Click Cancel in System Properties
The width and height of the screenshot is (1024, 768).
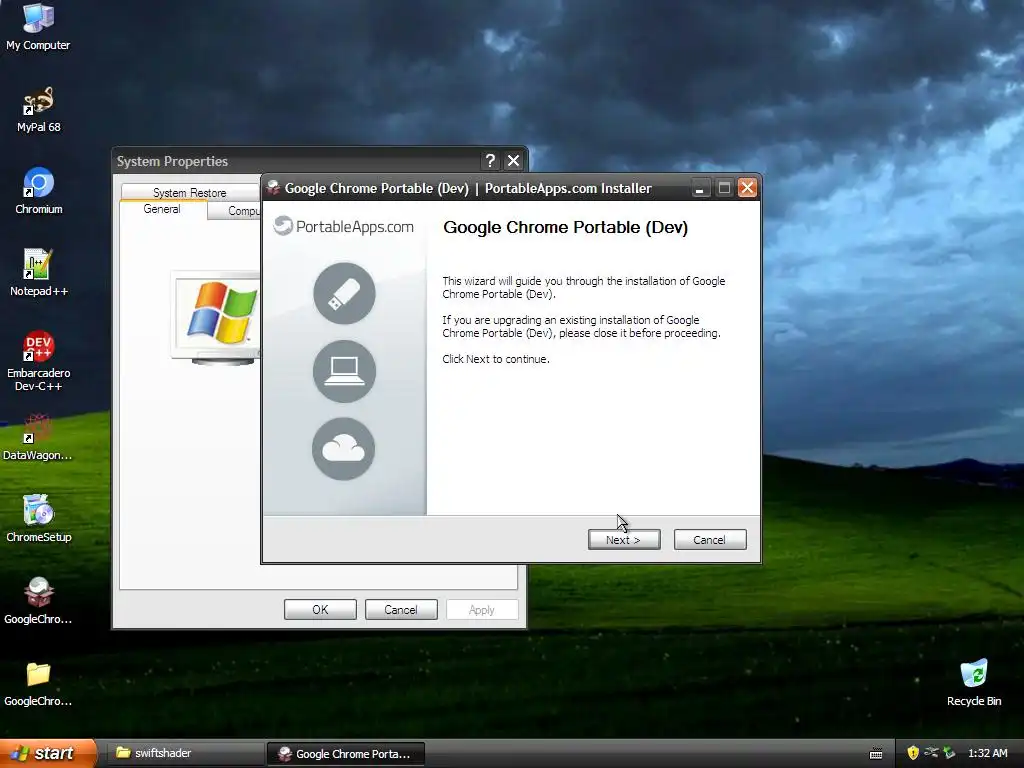(x=401, y=609)
